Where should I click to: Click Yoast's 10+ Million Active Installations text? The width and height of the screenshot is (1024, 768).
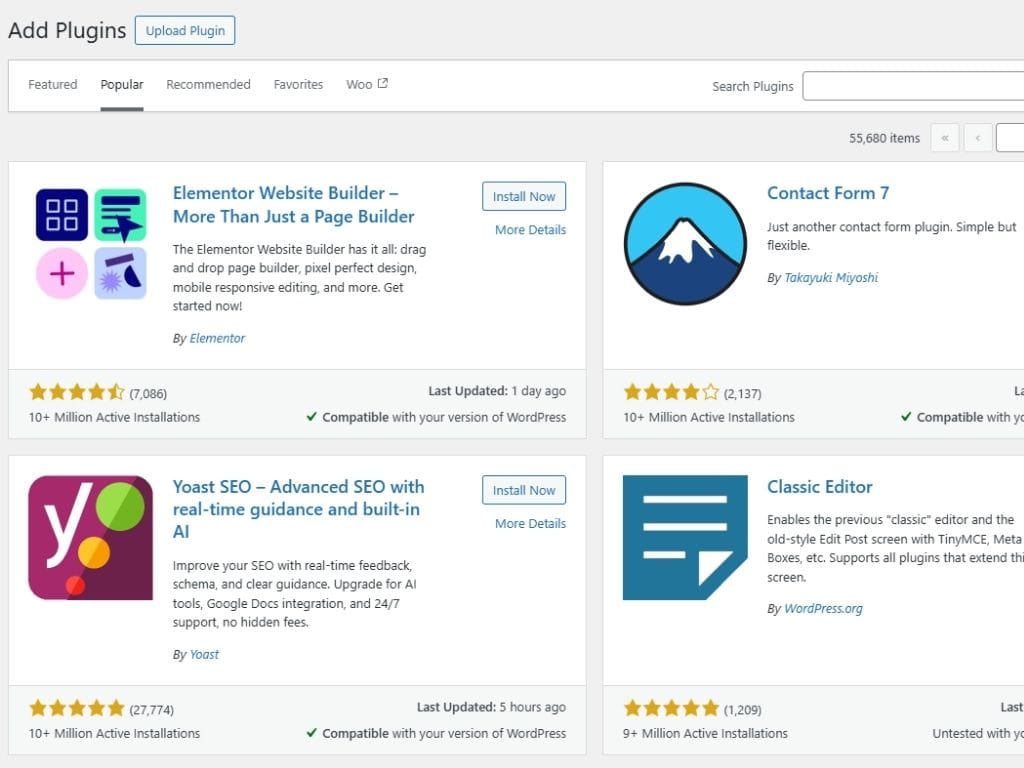114,733
